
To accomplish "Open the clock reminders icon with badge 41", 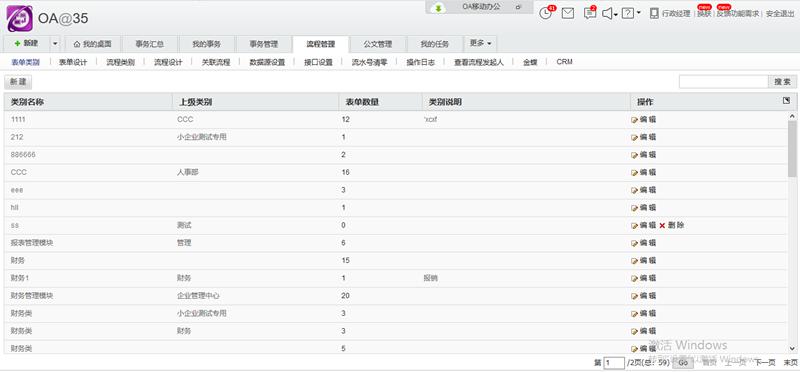I will [x=546, y=13].
